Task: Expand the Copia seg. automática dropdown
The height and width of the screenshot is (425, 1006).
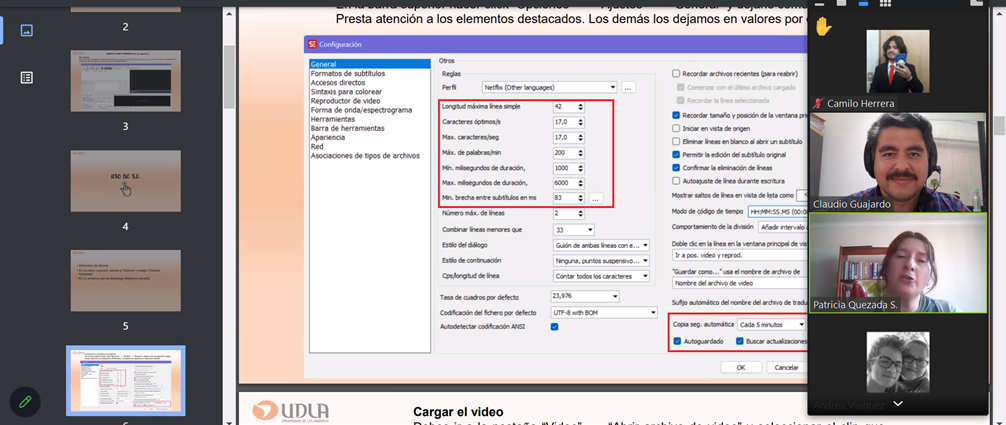Action: pos(770,325)
